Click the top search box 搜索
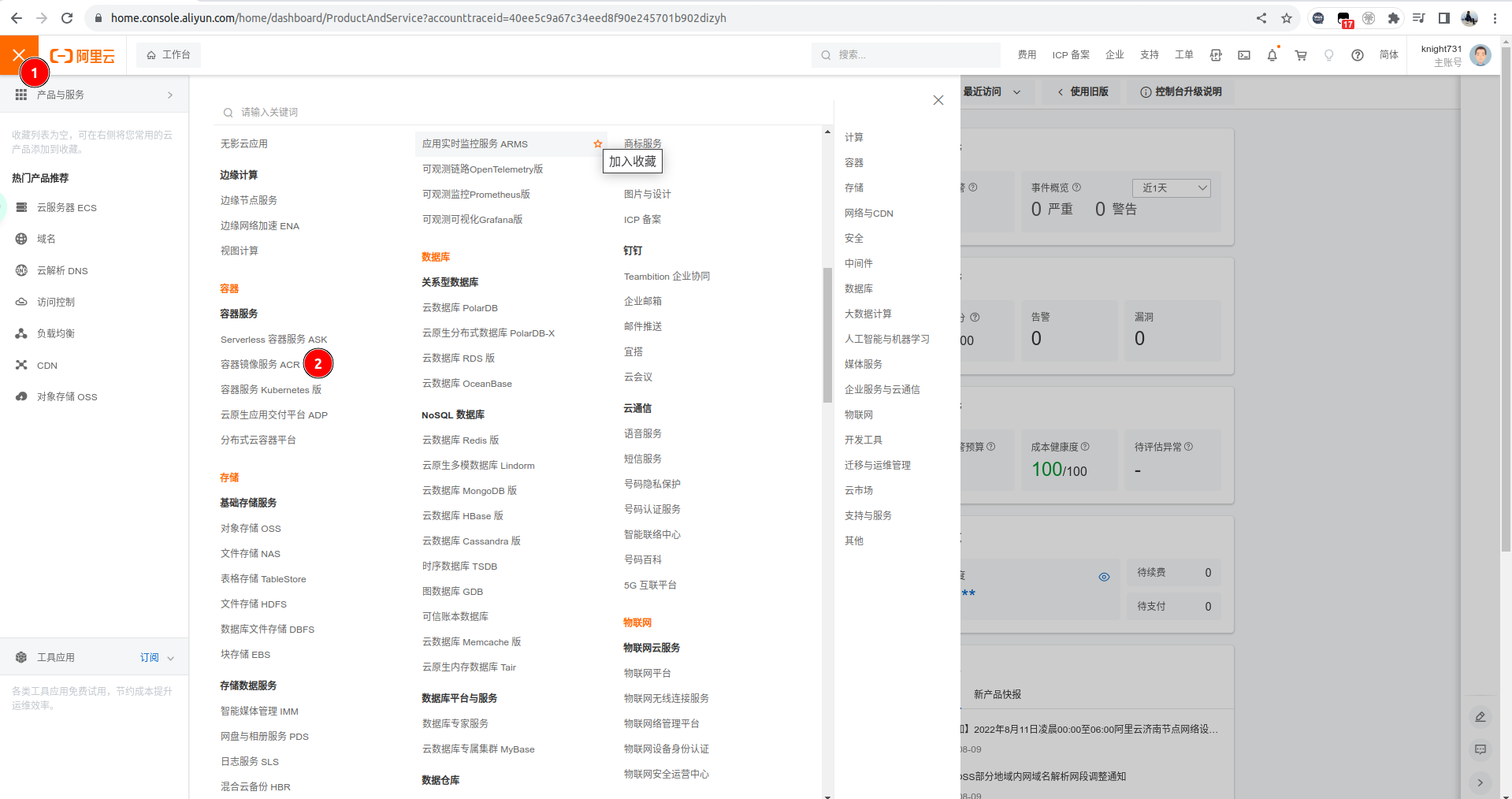1512x799 pixels. [906, 55]
